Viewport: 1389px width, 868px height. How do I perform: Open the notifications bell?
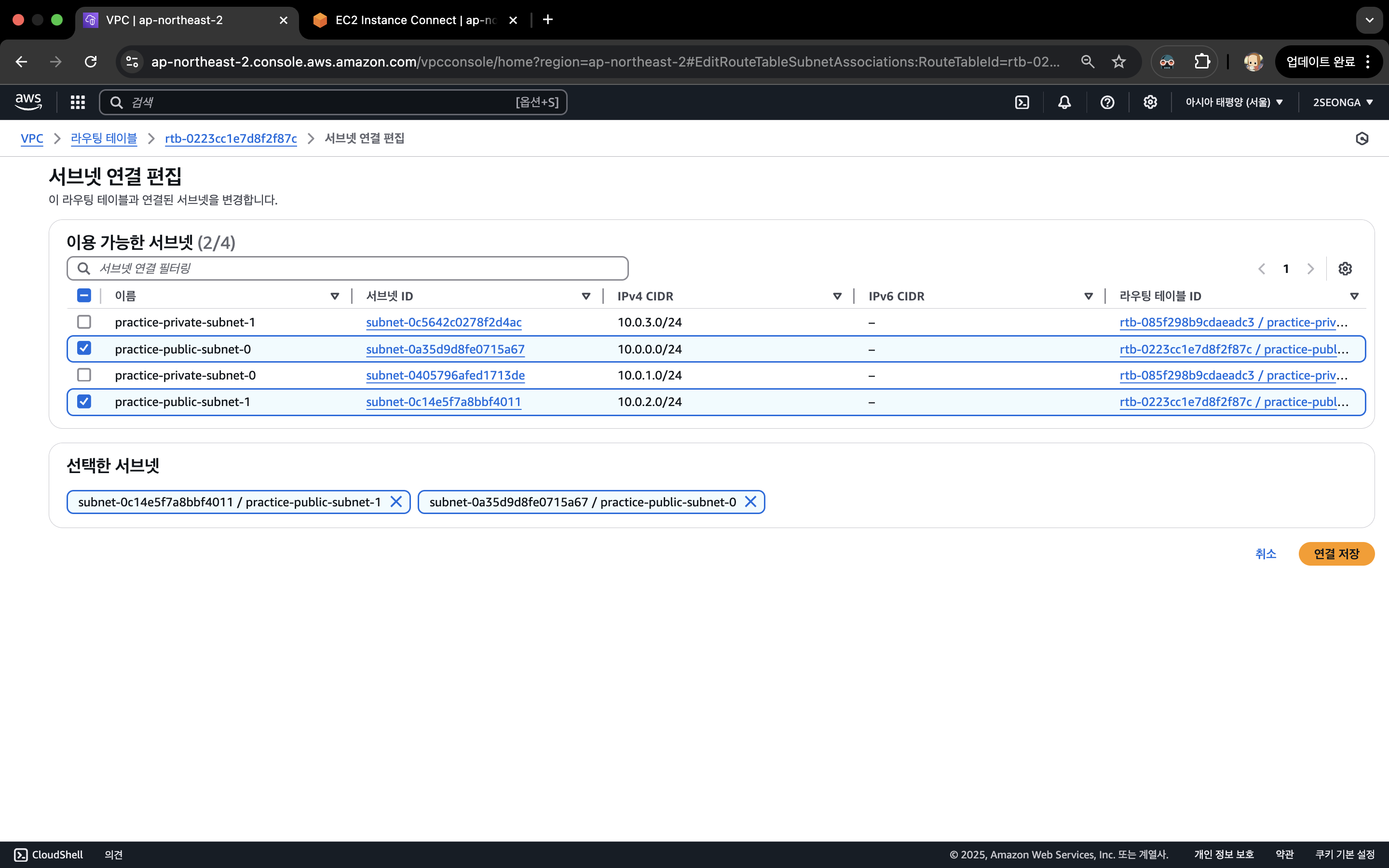[1064, 102]
